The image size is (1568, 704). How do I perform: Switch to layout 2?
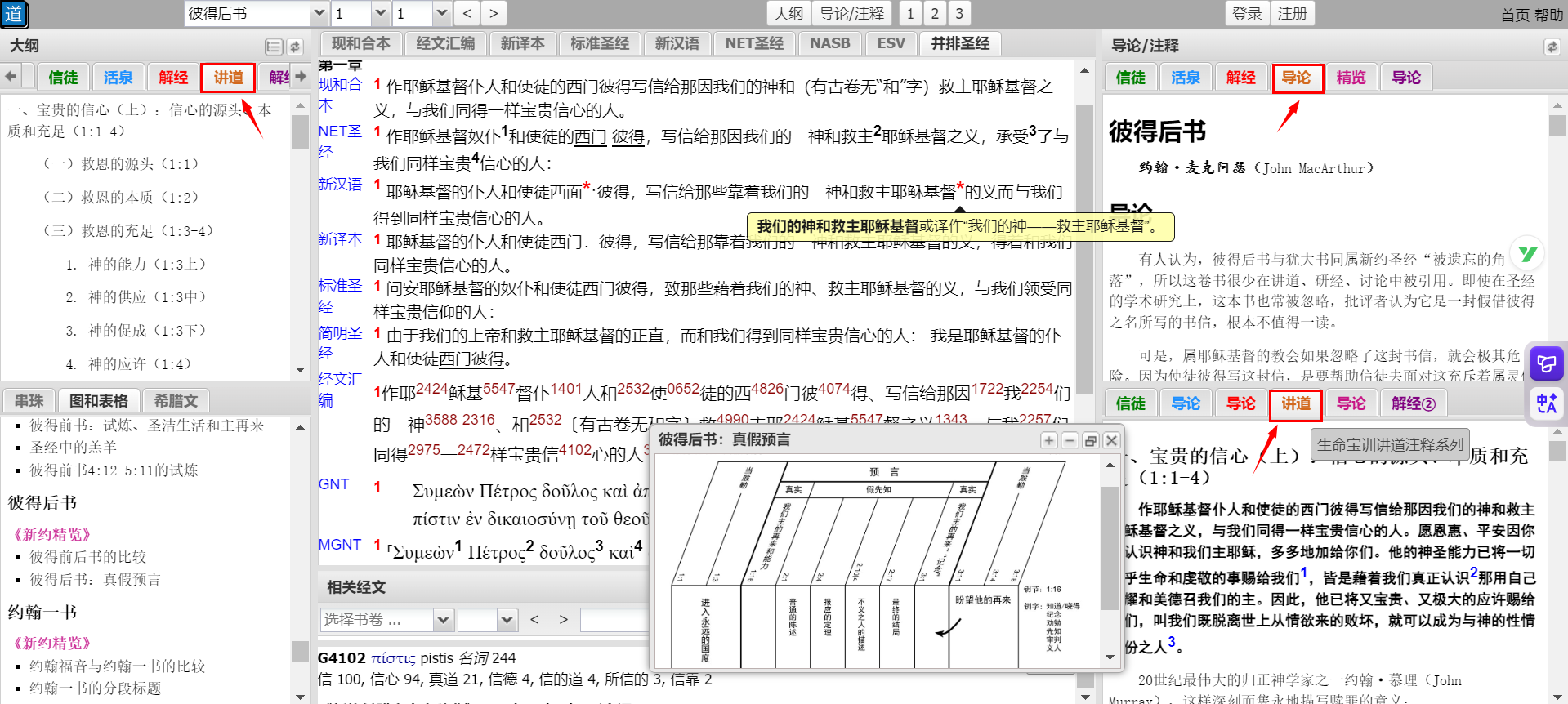(x=935, y=14)
